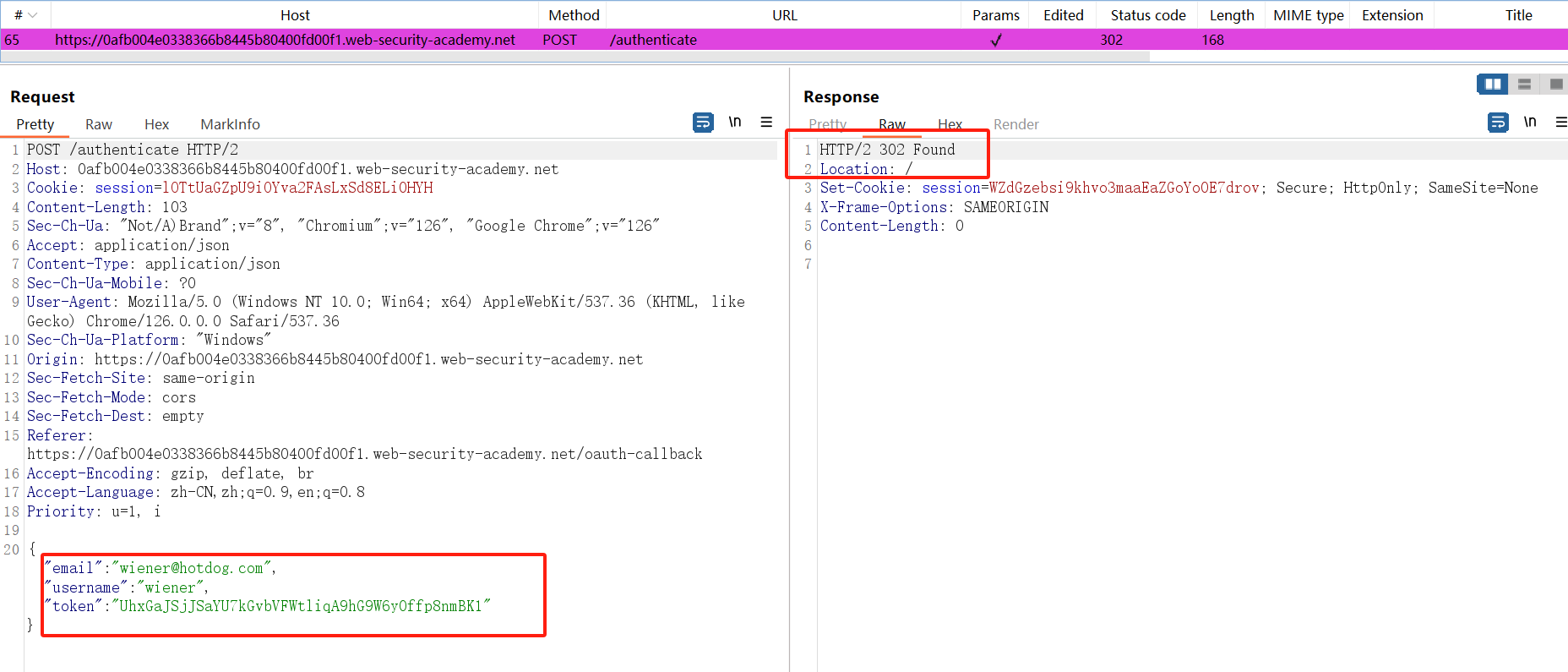Sort by URL column header
Screen dimensions: 1568x672
tap(784, 15)
